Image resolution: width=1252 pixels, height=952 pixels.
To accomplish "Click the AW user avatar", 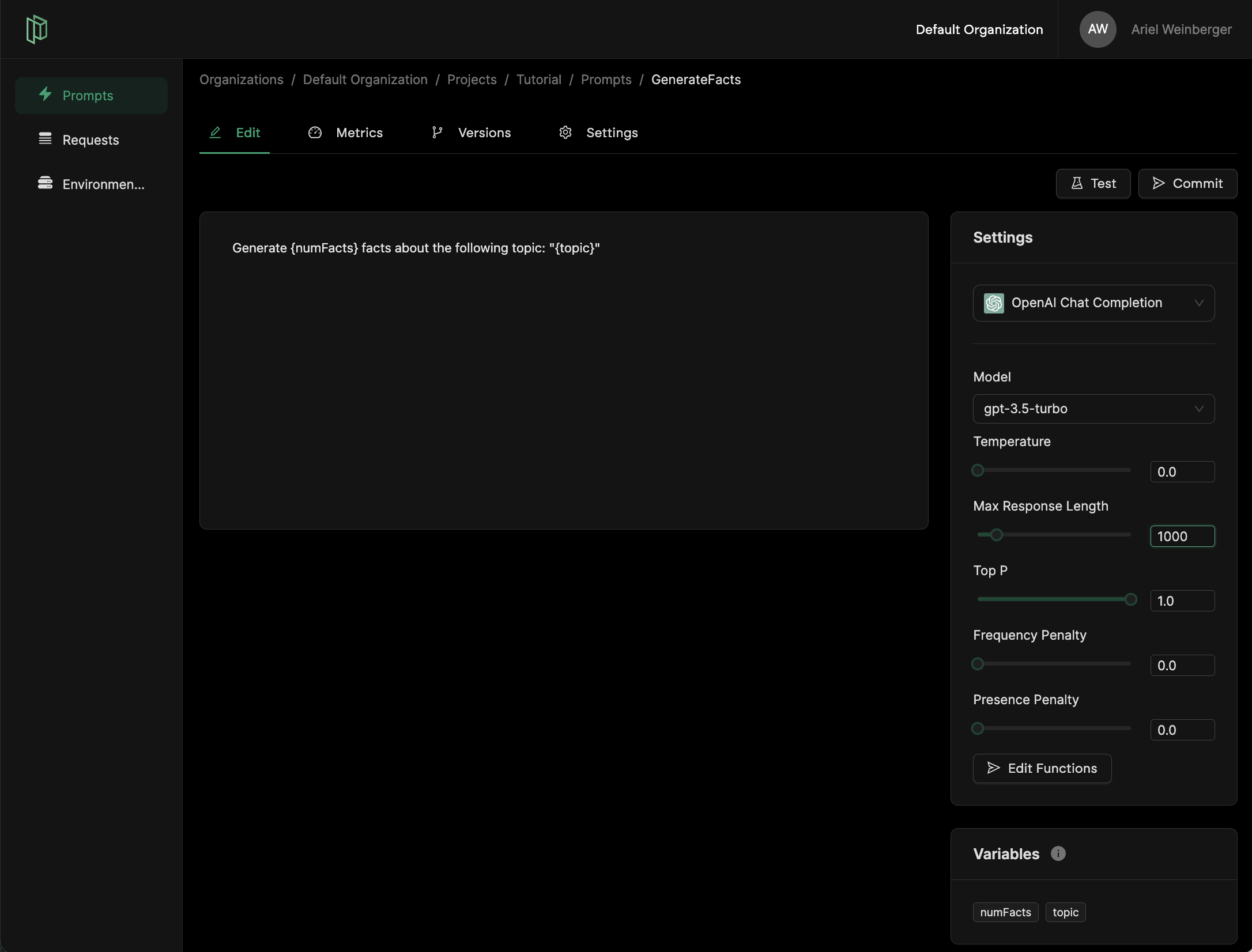I will [x=1098, y=29].
